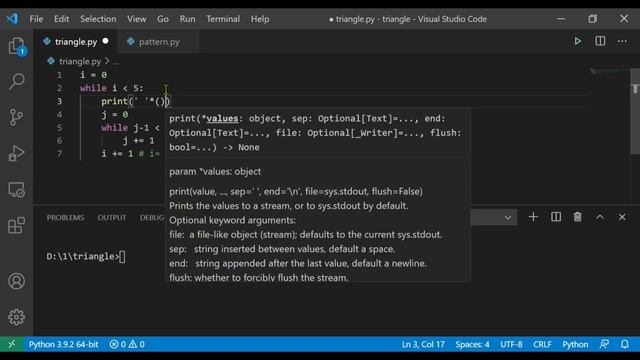Viewport: 640px width, 360px height.
Task: Click Ln 3, Col 17 in status bar
Action: click(423, 344)
